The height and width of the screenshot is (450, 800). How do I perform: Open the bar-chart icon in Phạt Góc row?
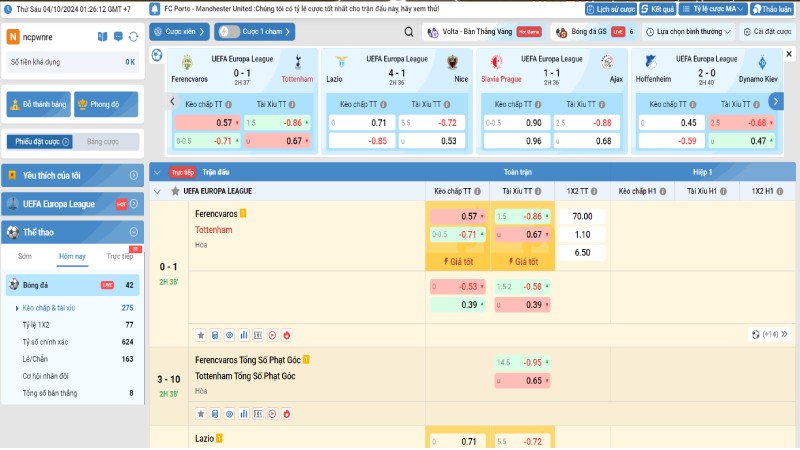[x=244, y=414]
